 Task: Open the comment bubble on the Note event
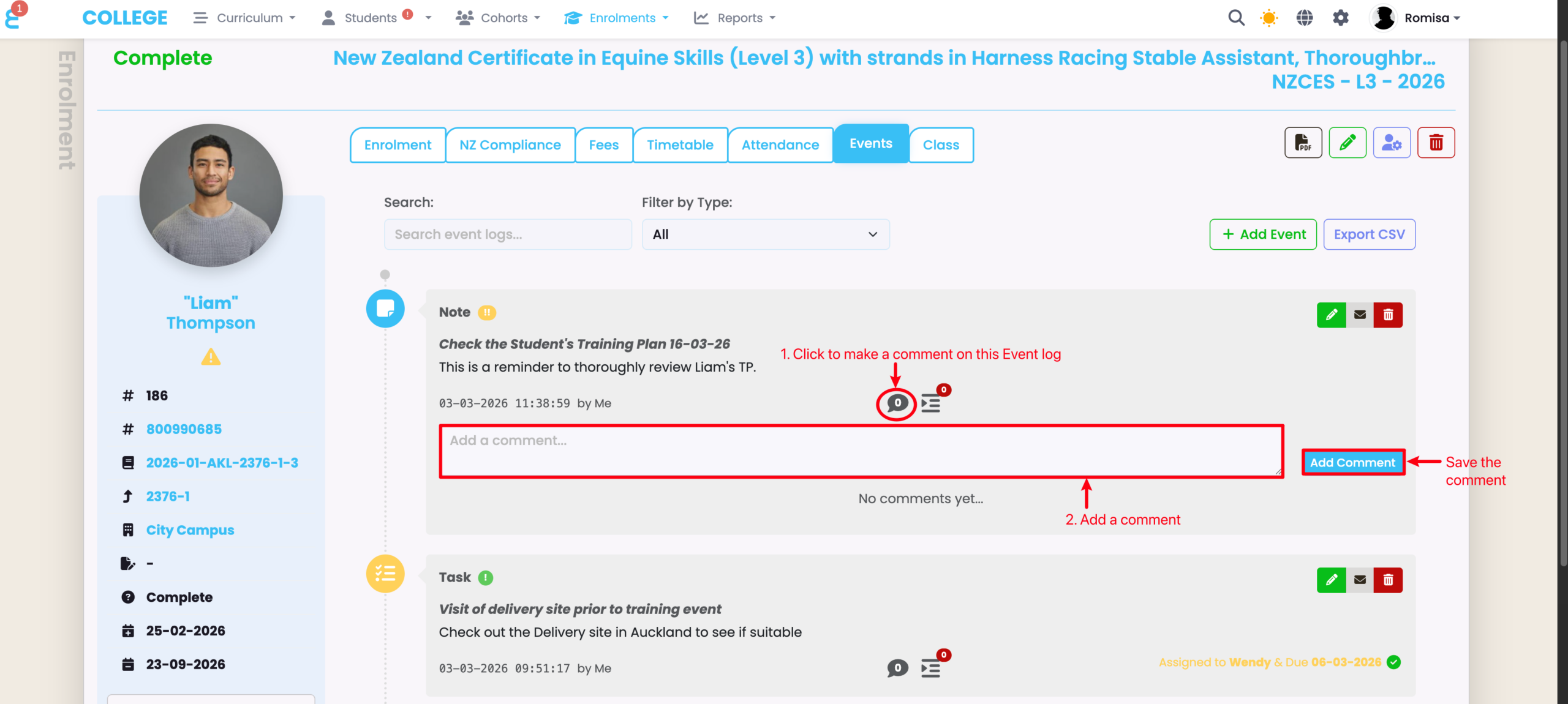coord(897,403)
